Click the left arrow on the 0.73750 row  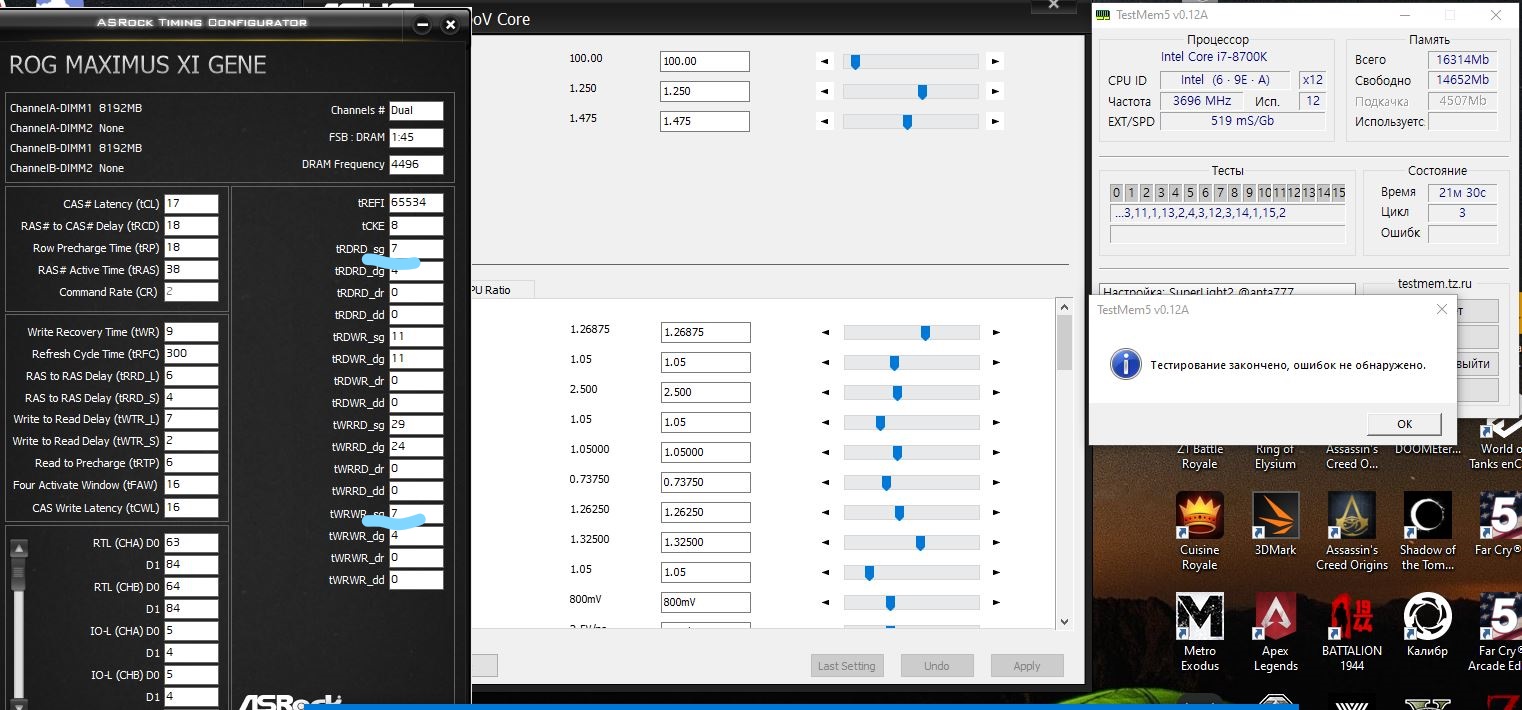coord(825,483)
